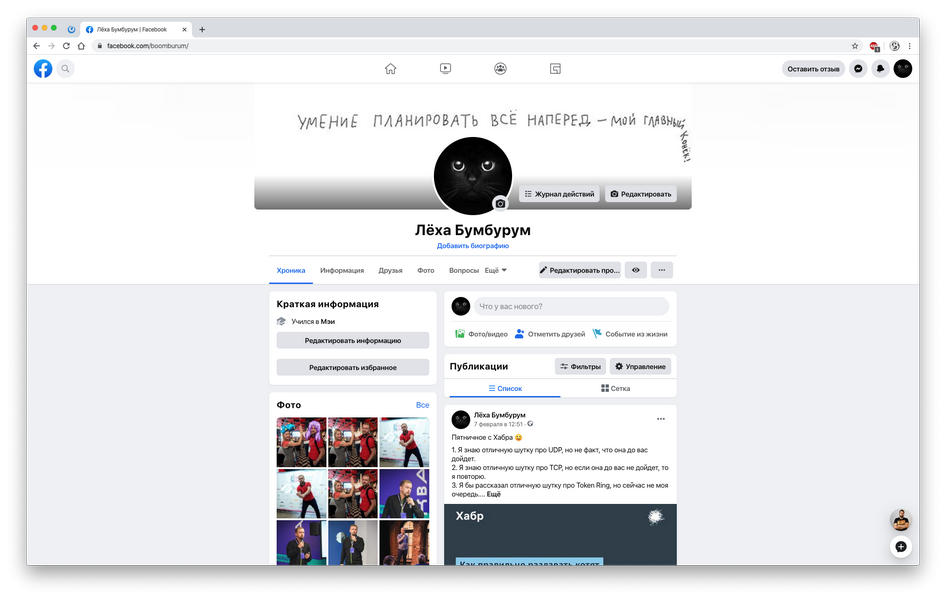The height and width of the screenshot is (600, 946).
Task: Open Журнал действий activity log
Action: click(x=559, y=194)
